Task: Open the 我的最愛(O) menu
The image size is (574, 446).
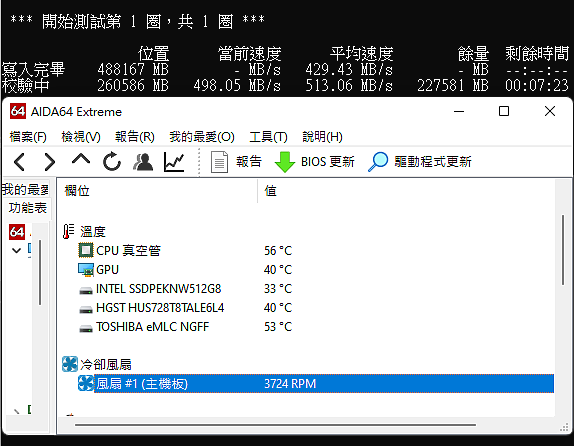Action: [202, 137]
